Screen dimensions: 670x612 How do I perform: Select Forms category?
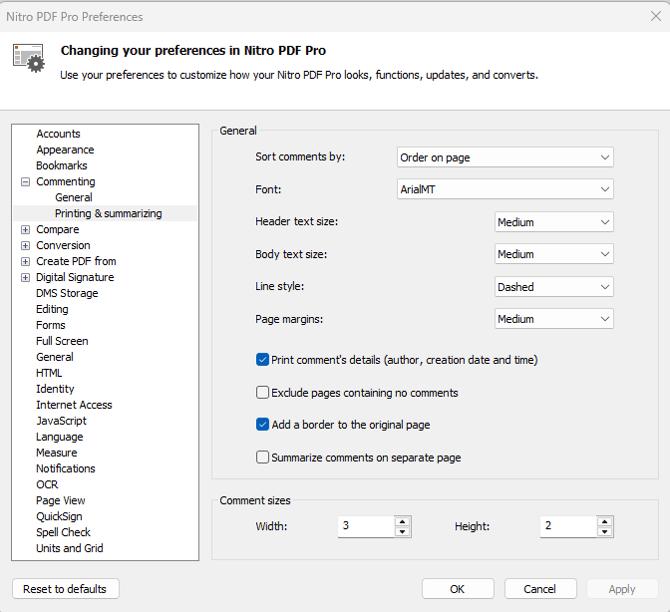50,325
